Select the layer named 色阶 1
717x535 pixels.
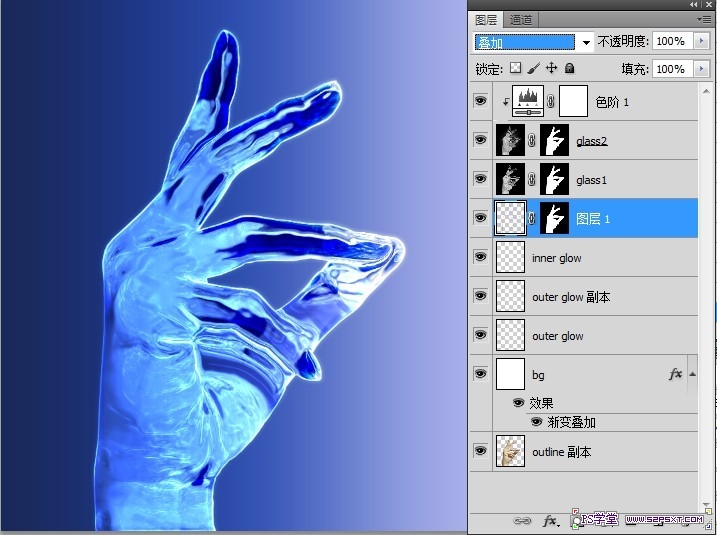coord(612,102)
